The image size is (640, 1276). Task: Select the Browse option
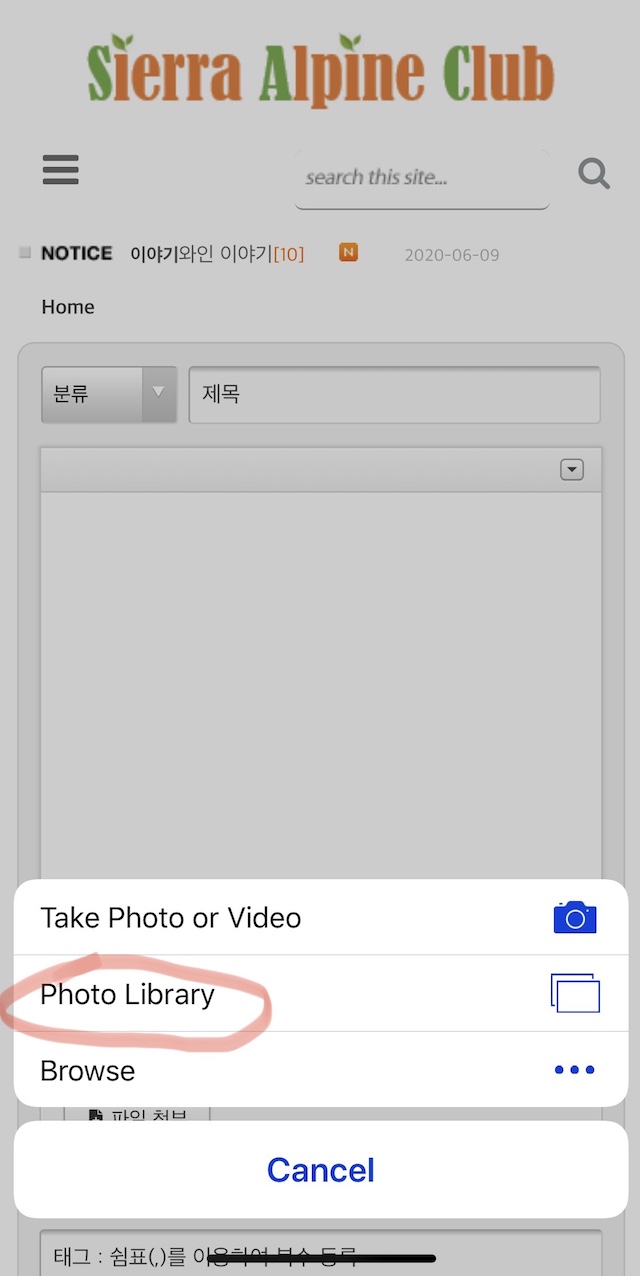click(321, 1070)
